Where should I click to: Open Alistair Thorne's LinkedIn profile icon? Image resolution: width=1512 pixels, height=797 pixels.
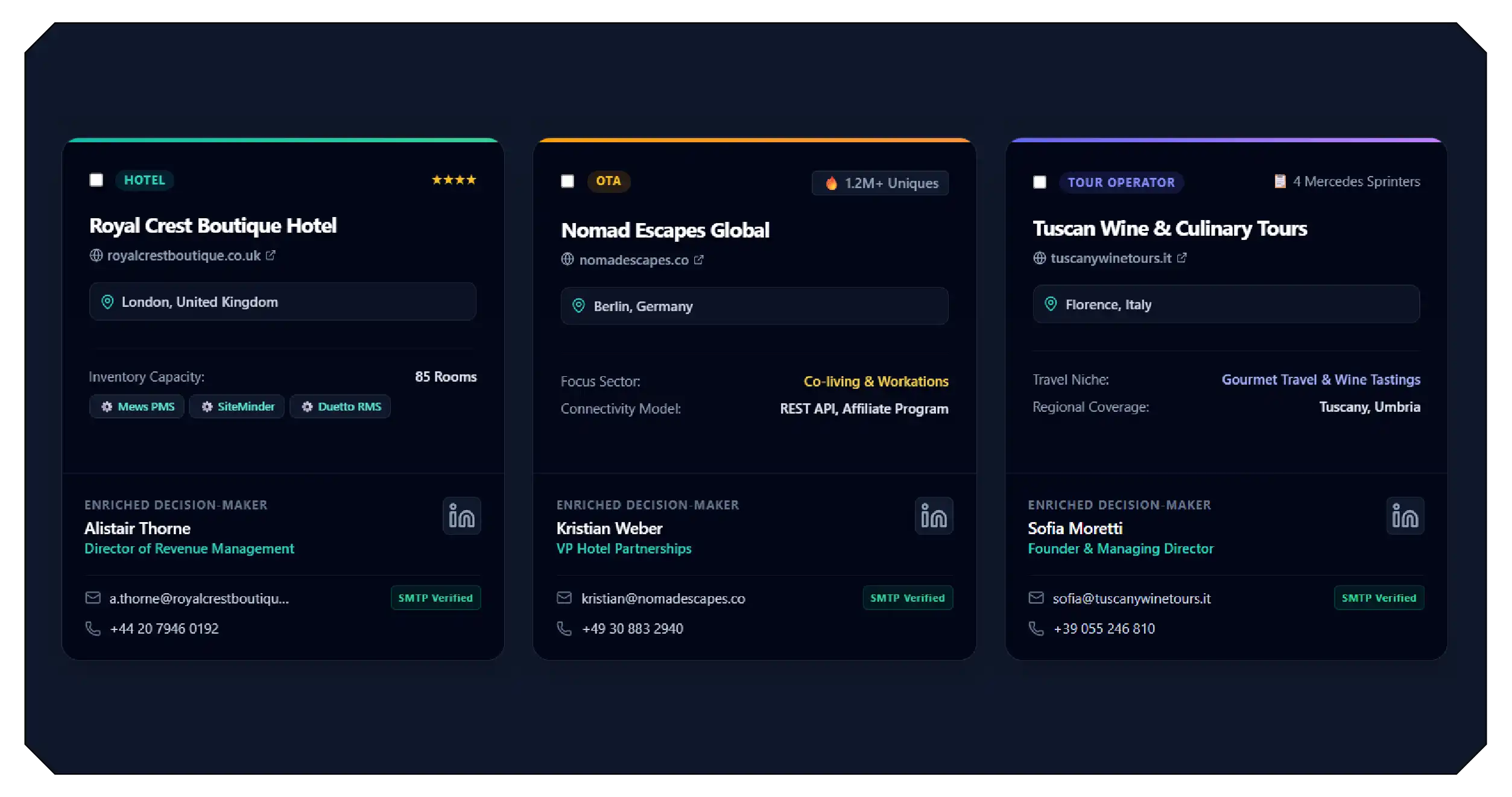(x=462, y=516)
